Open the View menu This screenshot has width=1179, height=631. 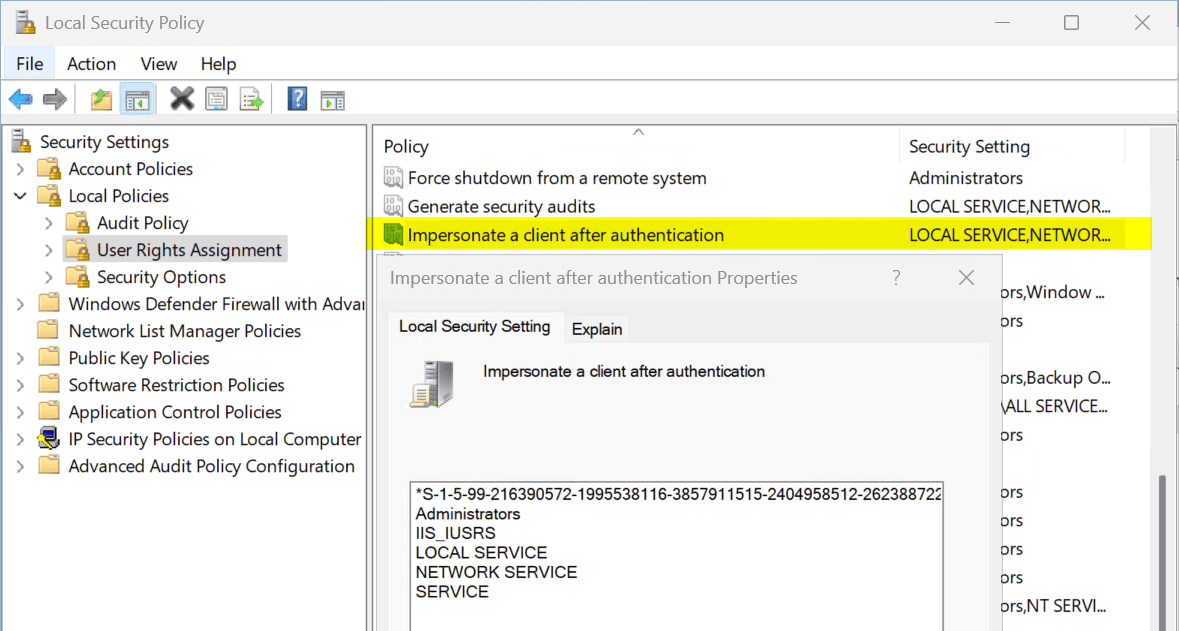pyautogui.click(x=158, y=64)
